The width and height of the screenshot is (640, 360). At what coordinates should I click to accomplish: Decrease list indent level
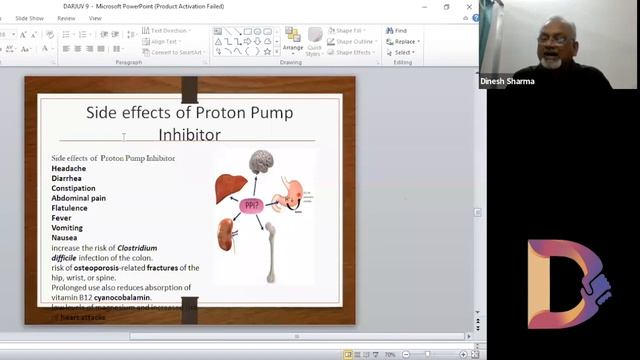[104, 35]
